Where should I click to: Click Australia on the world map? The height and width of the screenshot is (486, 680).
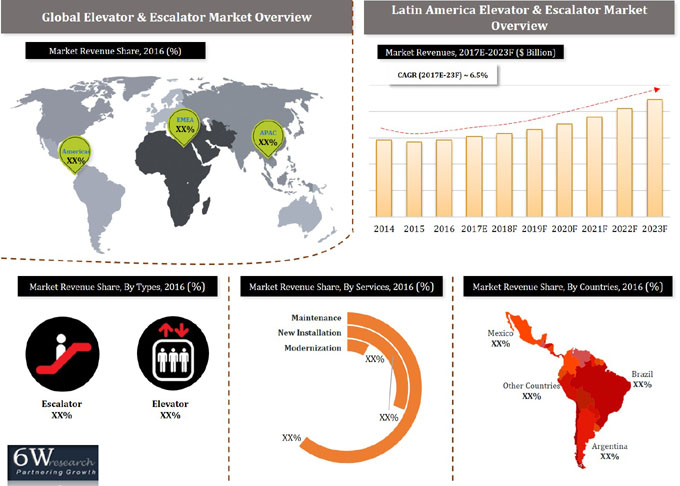299,213
